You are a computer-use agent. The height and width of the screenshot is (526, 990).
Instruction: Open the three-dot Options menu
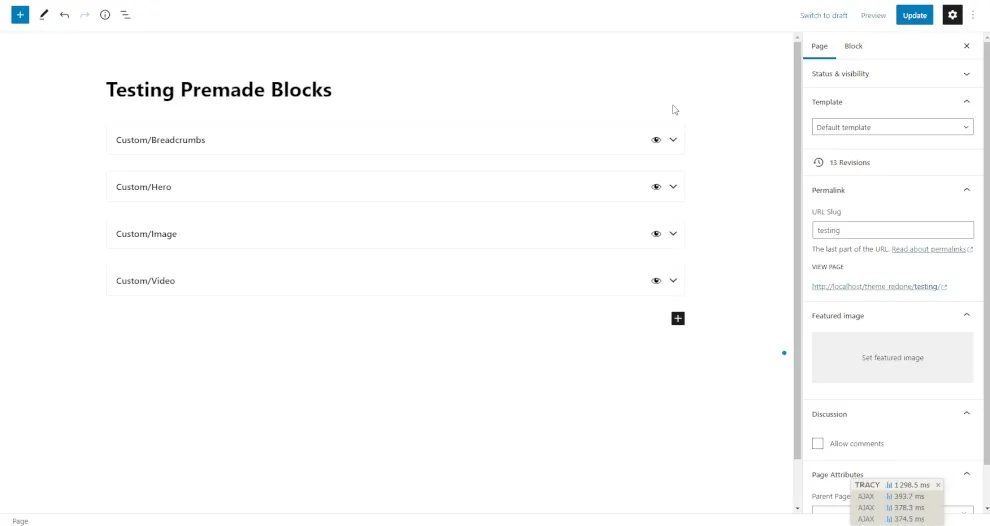[x=973, y=15]
